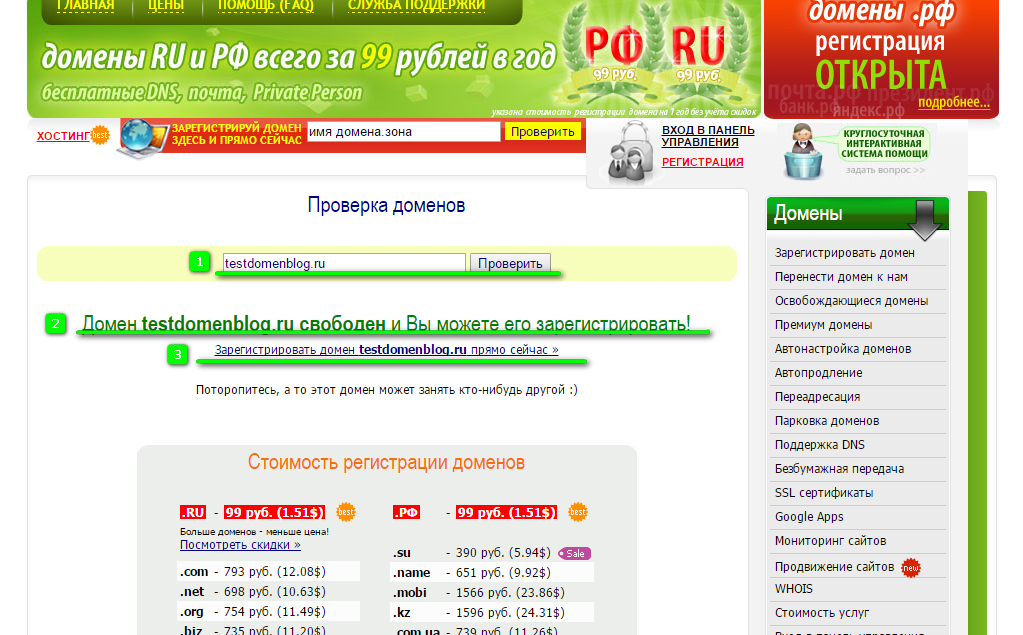The image size is (1023, 635).
Task: Click the best badge next to .RU price
Action: tap(346, 512)
